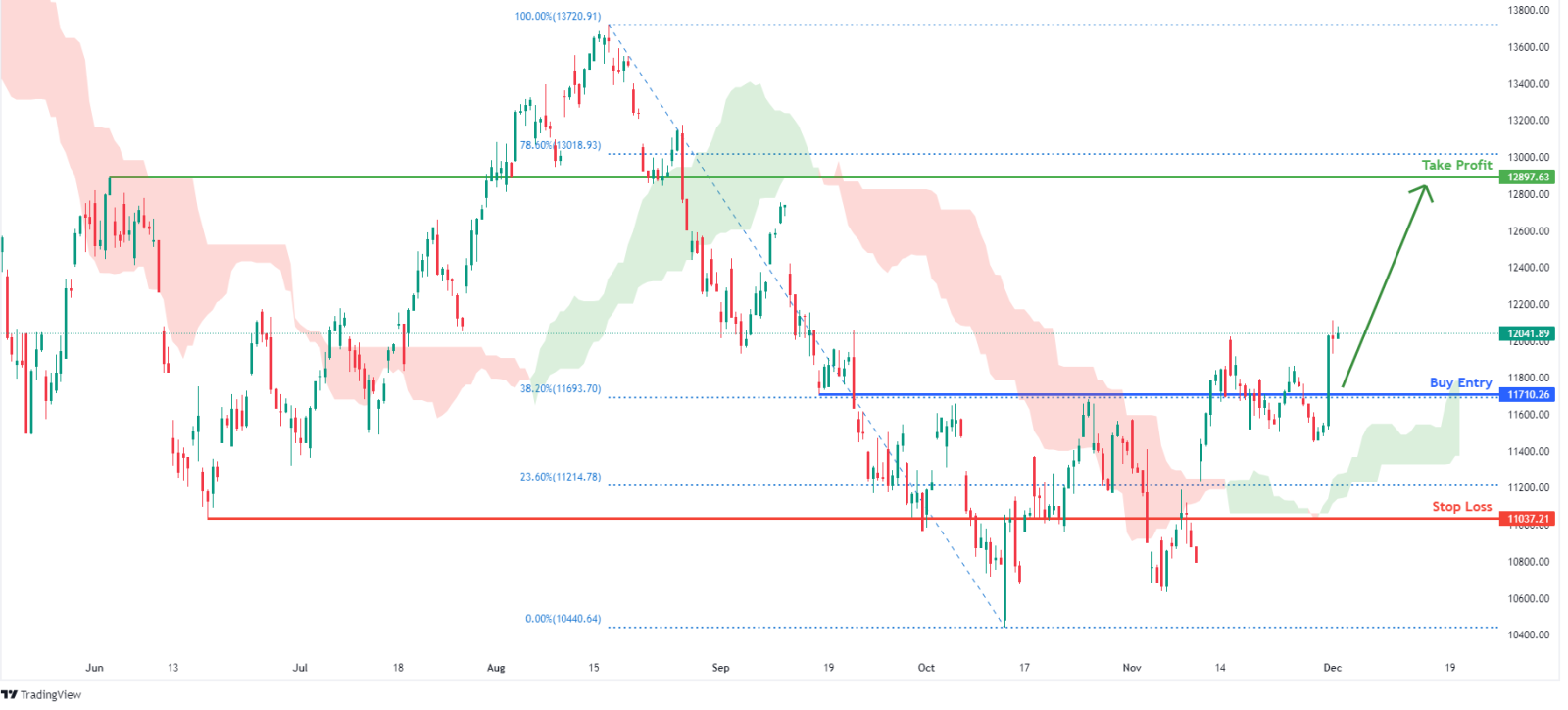The height and width of the screenshot is (710, 1568).
Task: Click the 13600.00 price axis value
Action: 1529,47
